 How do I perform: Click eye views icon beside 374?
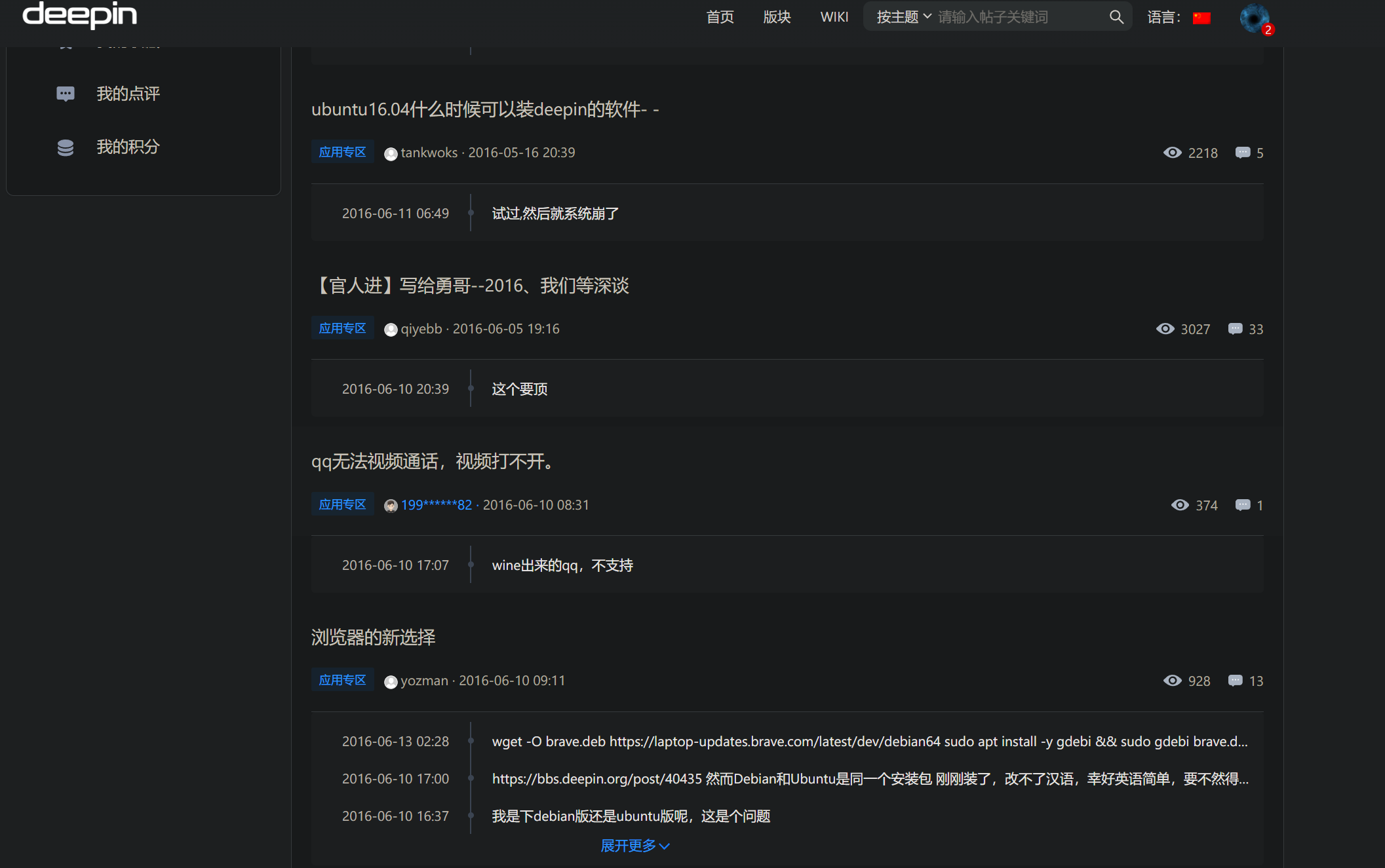coord(1180,505)
